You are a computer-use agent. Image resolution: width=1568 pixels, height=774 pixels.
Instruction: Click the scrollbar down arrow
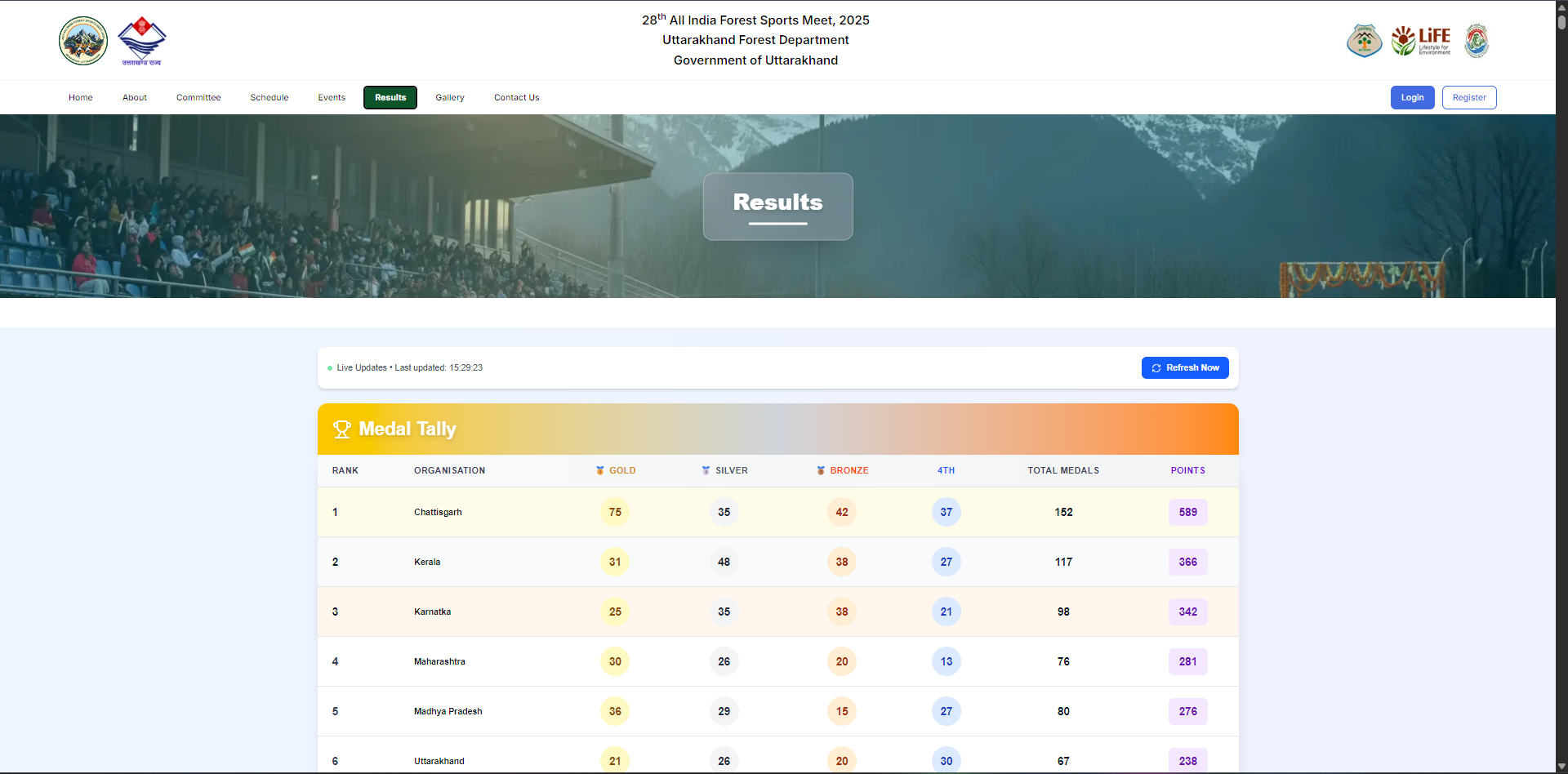click(1561, 767)
